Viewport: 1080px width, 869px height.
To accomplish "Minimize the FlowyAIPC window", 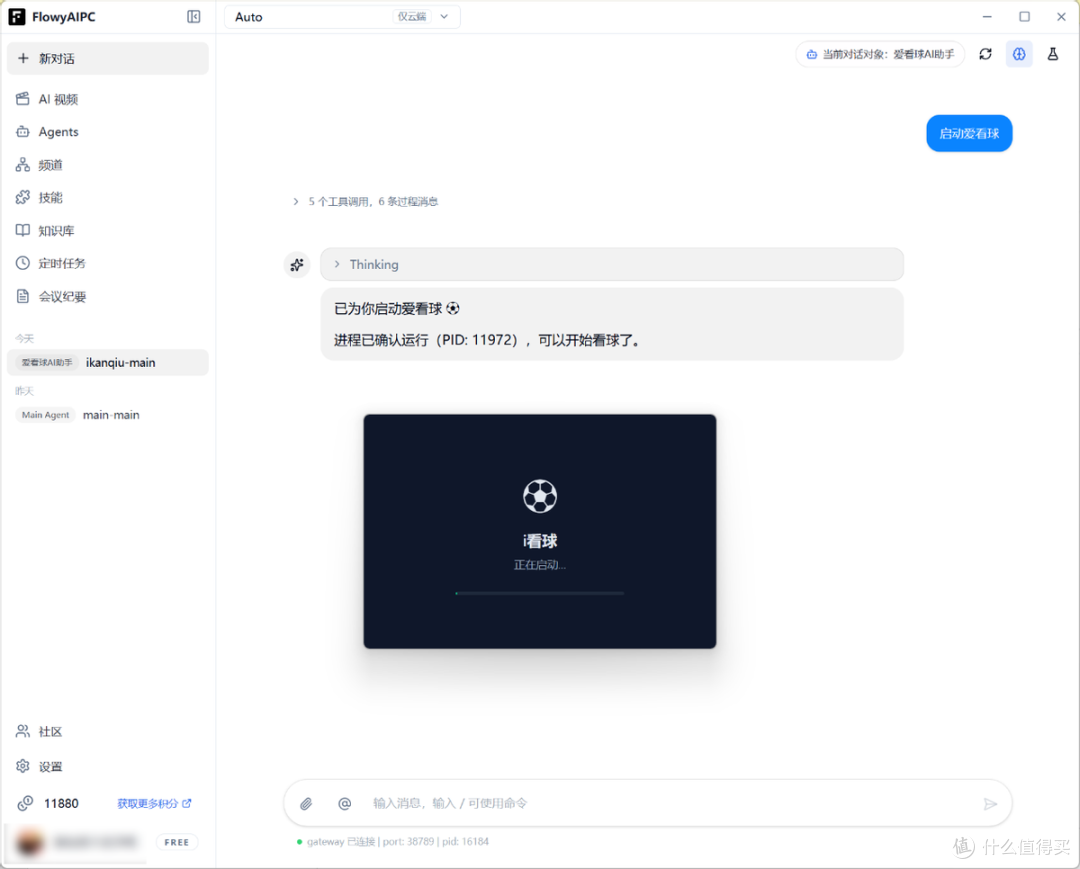I will (x=987, y=17).
